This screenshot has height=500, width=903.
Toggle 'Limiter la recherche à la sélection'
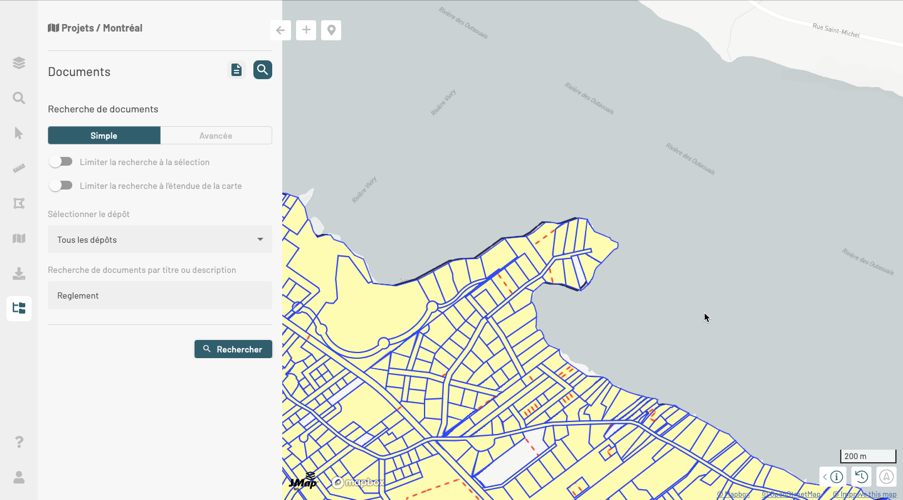pyautogui.click(x=61, y=162)
